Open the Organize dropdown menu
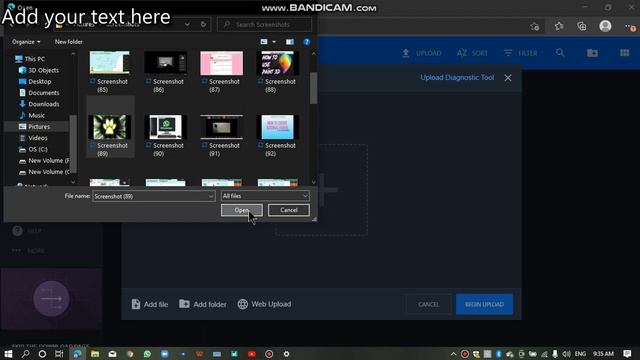 26,42
